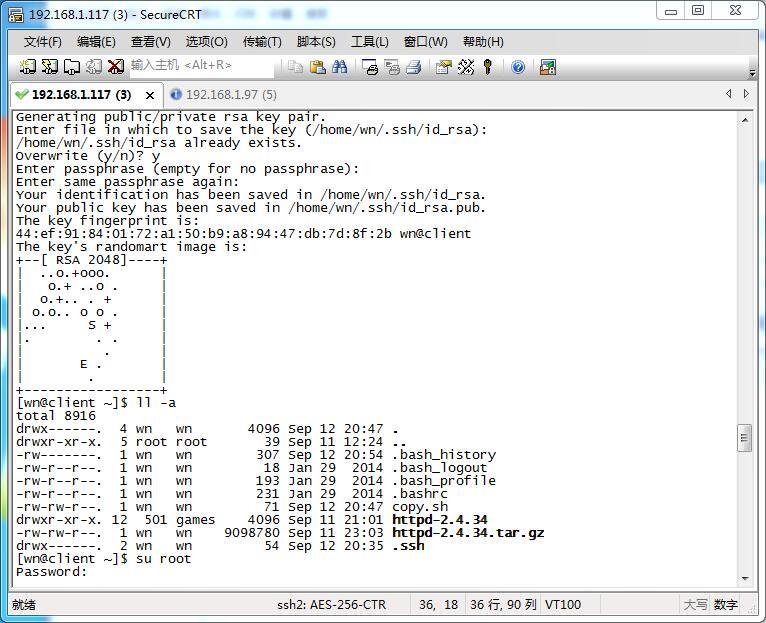Click the SecureCRT title bar app icon

[x=16, y=15]
